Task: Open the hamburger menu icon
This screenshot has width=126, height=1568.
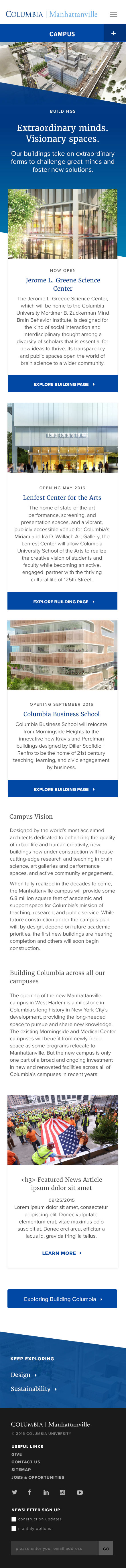Action: 113,14
